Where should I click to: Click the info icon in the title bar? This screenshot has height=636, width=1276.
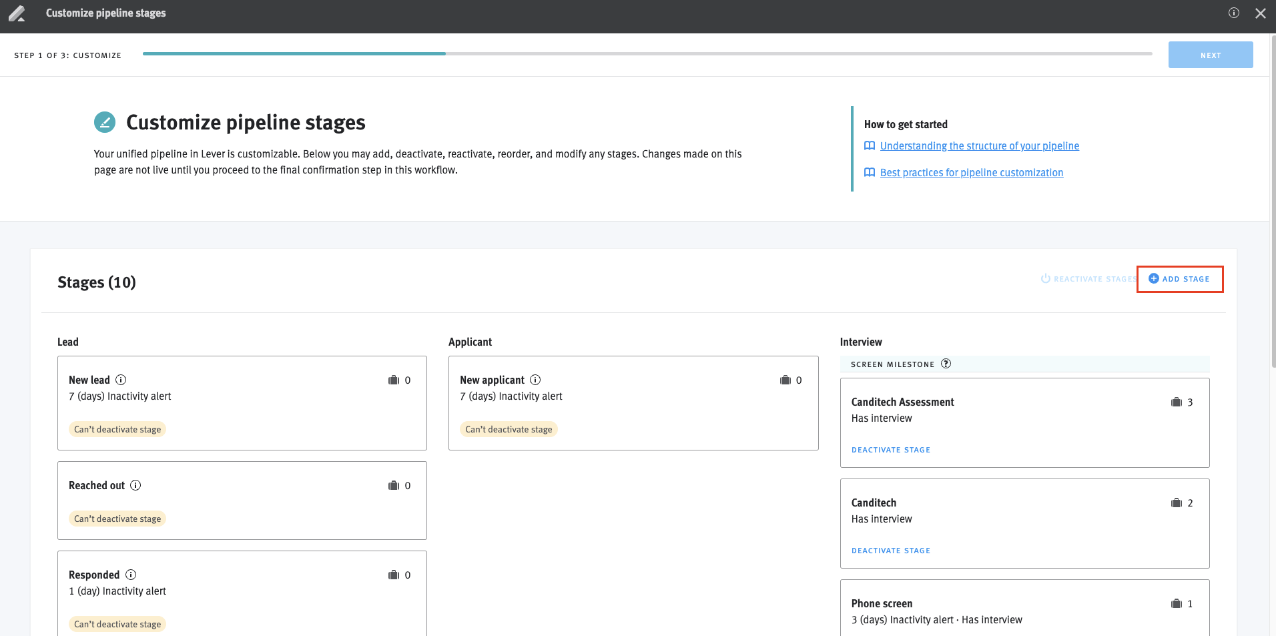coord(1233,13)
